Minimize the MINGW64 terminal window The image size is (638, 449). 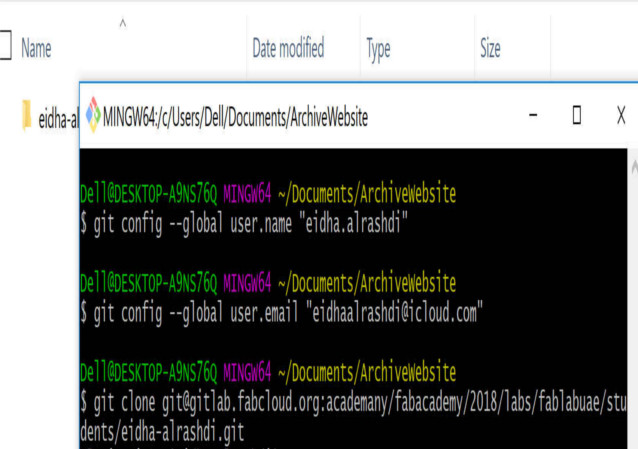click(533, 115)
